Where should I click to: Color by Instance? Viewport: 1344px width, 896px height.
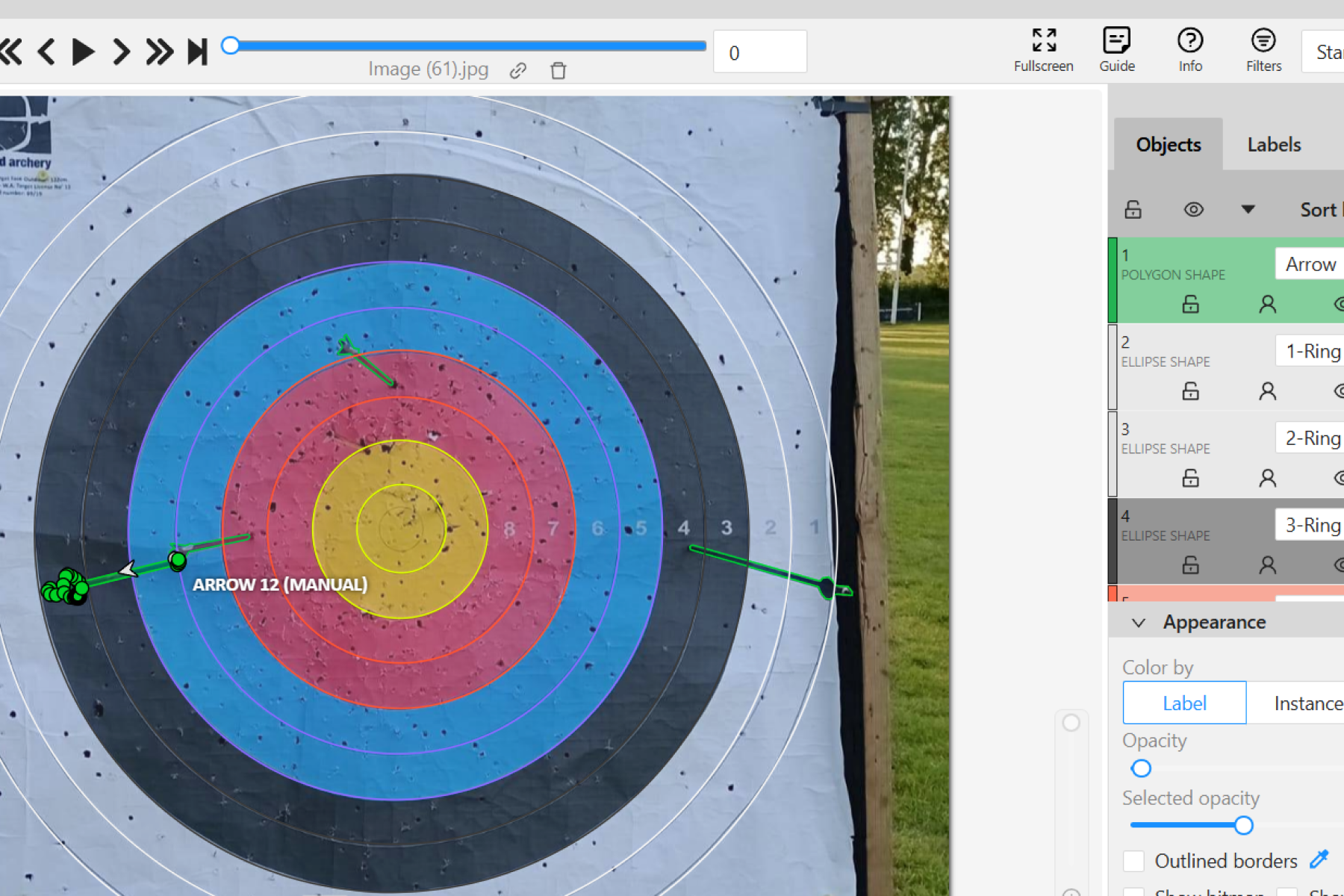[x=1307, y=703]
